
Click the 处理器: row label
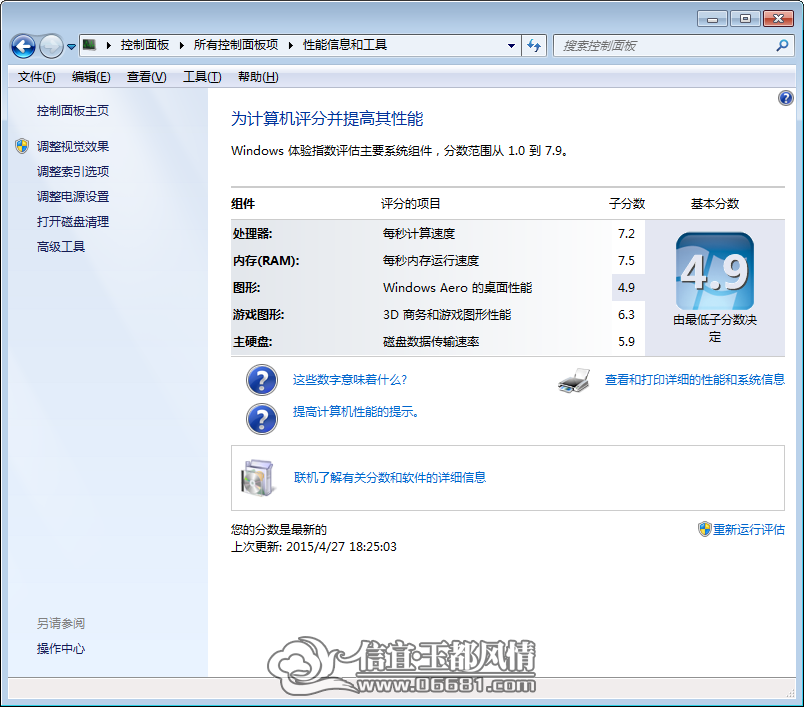pos(252,234)
